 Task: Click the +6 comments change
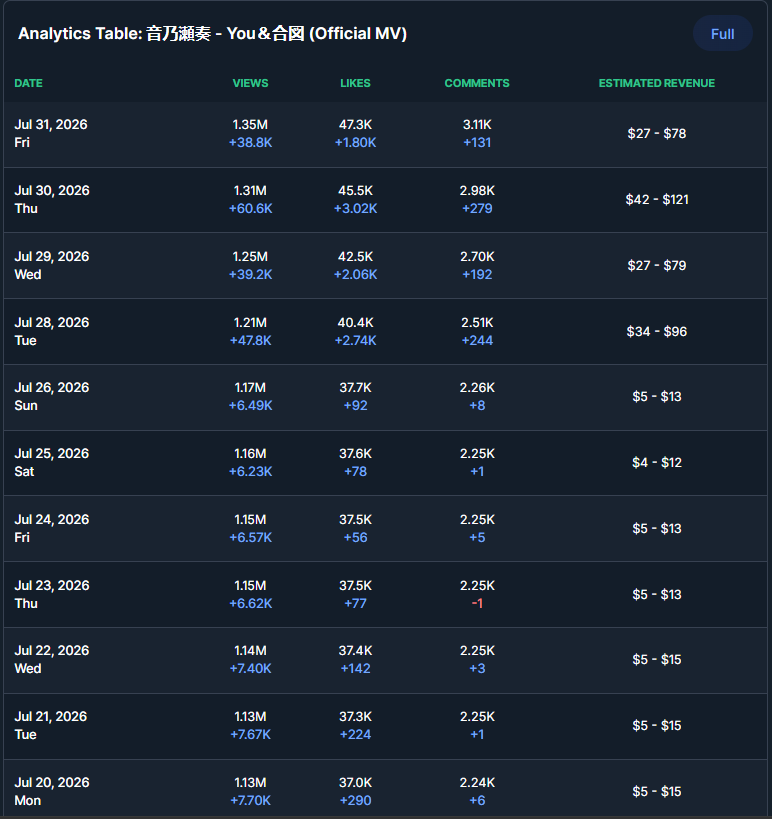(477, 800)
